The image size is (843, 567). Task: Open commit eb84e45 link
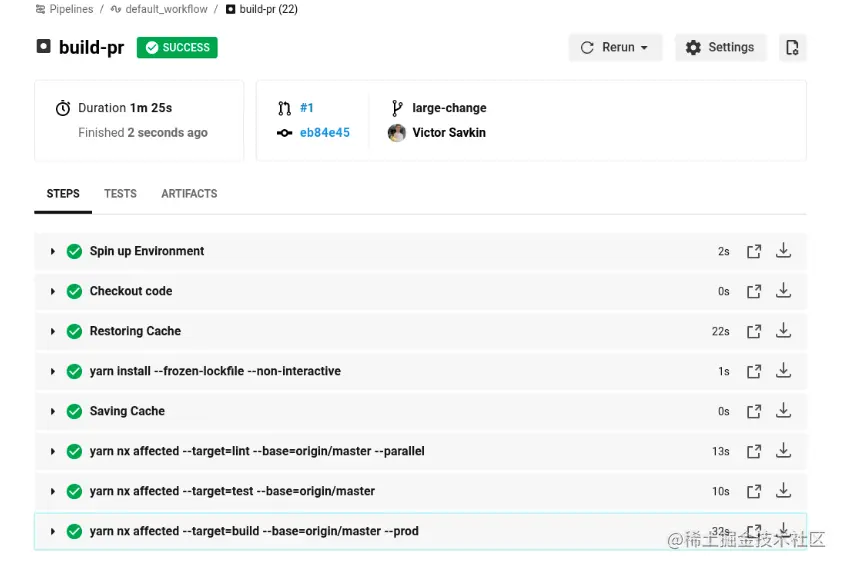325,133
